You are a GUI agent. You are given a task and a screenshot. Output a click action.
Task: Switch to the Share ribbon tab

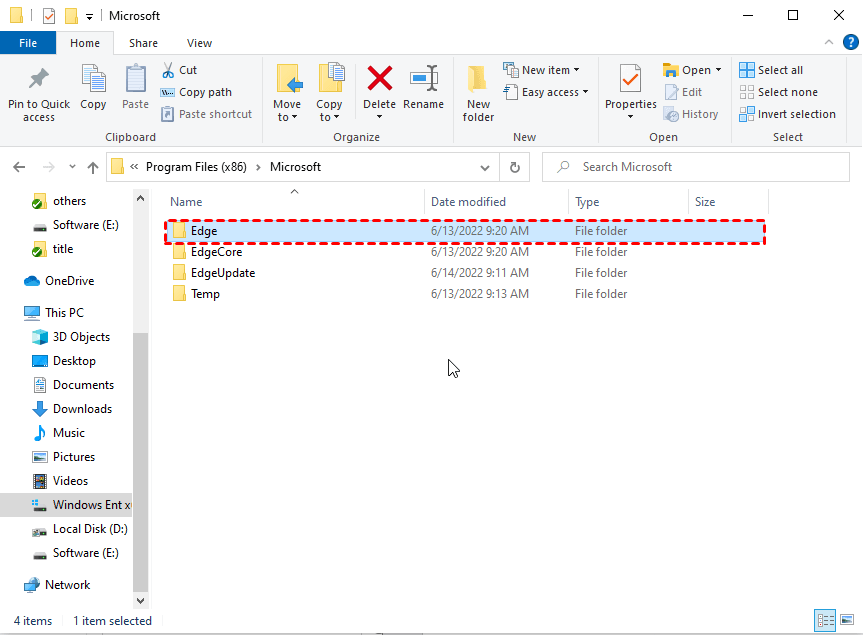pyautogui.click(x=143, y=43)
